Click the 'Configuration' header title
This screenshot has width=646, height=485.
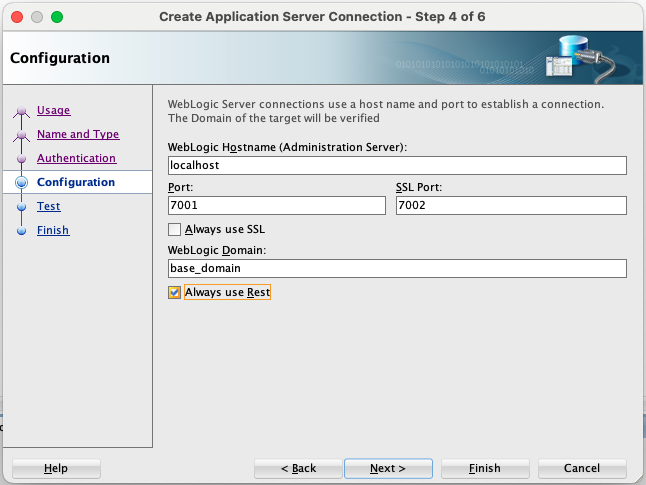pyautogui.click(x=60, y=58)
